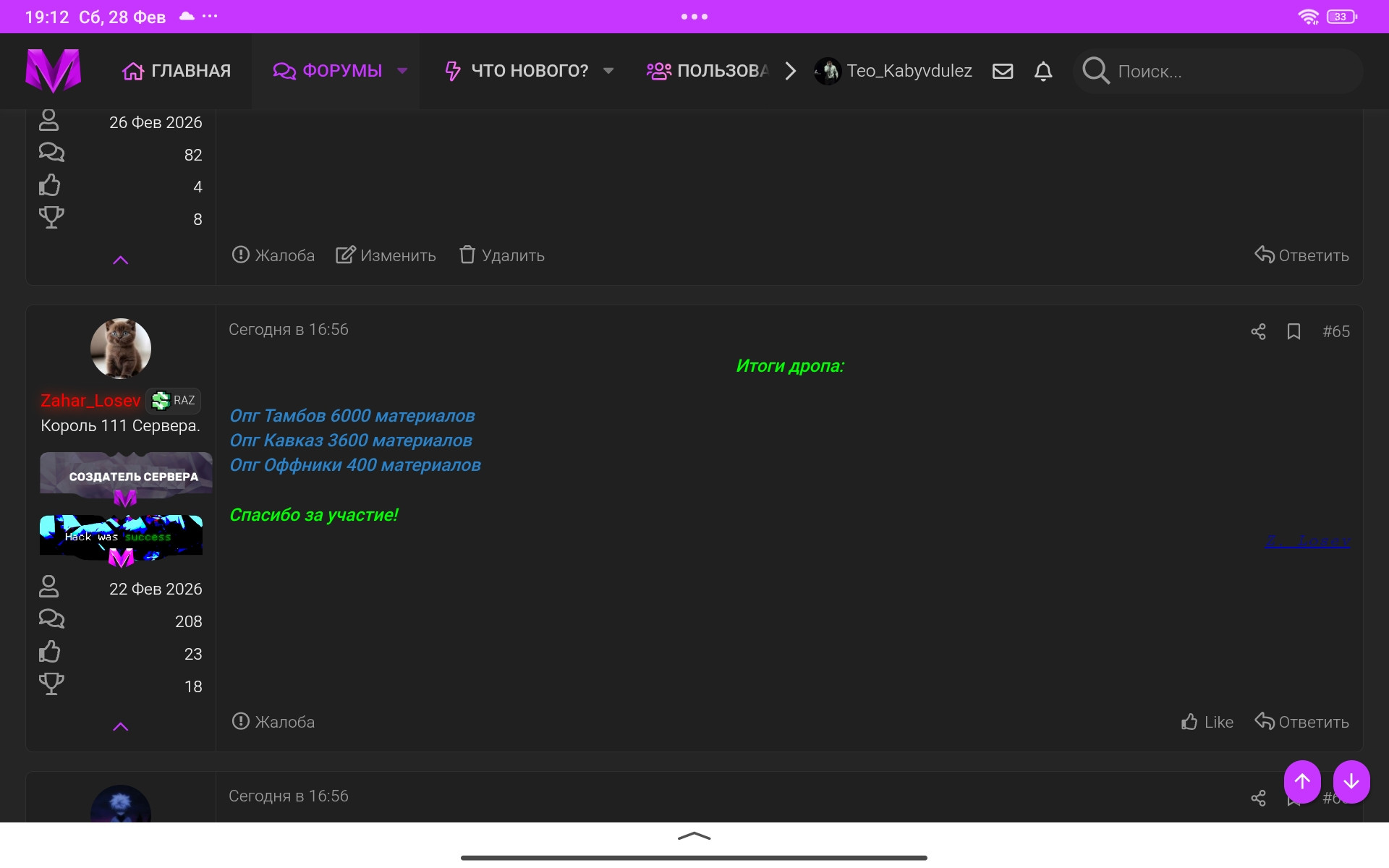Screen dimensions: 1389x868
Task: Click Изменить to edit the post
Action: 386,255
